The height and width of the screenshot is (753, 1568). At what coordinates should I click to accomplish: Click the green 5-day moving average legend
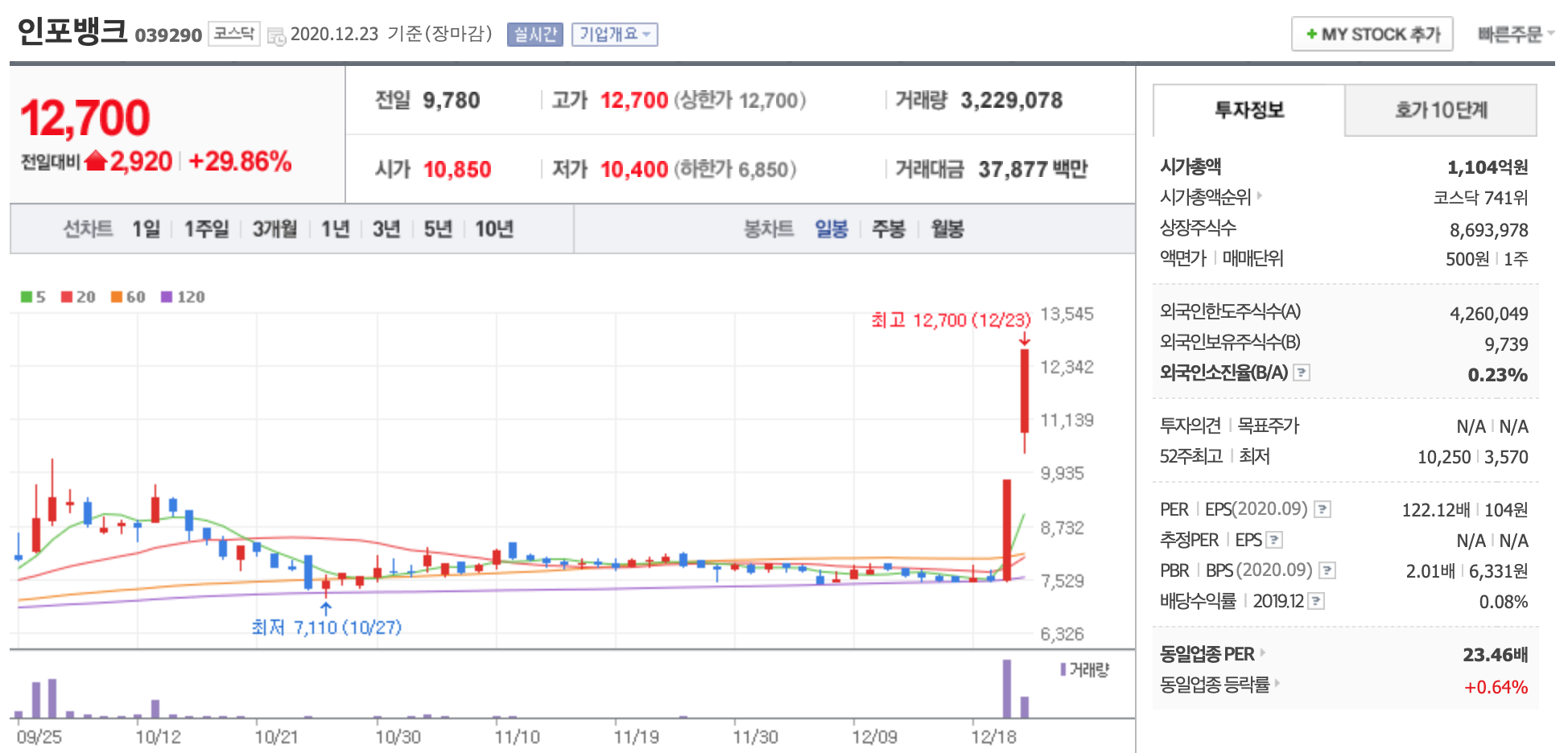tap(33, 297)
